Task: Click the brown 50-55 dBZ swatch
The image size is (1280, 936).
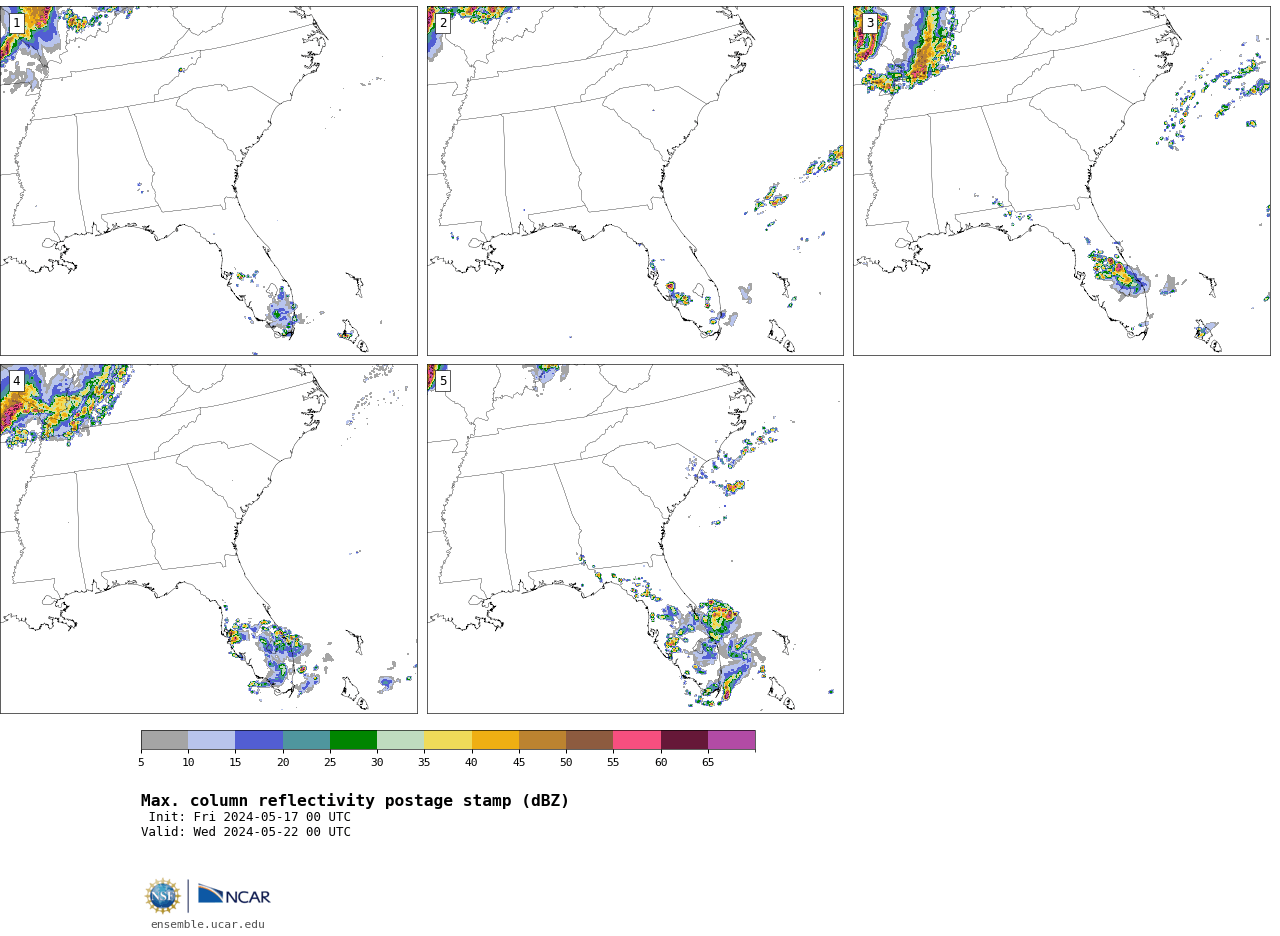Action: 589,740
